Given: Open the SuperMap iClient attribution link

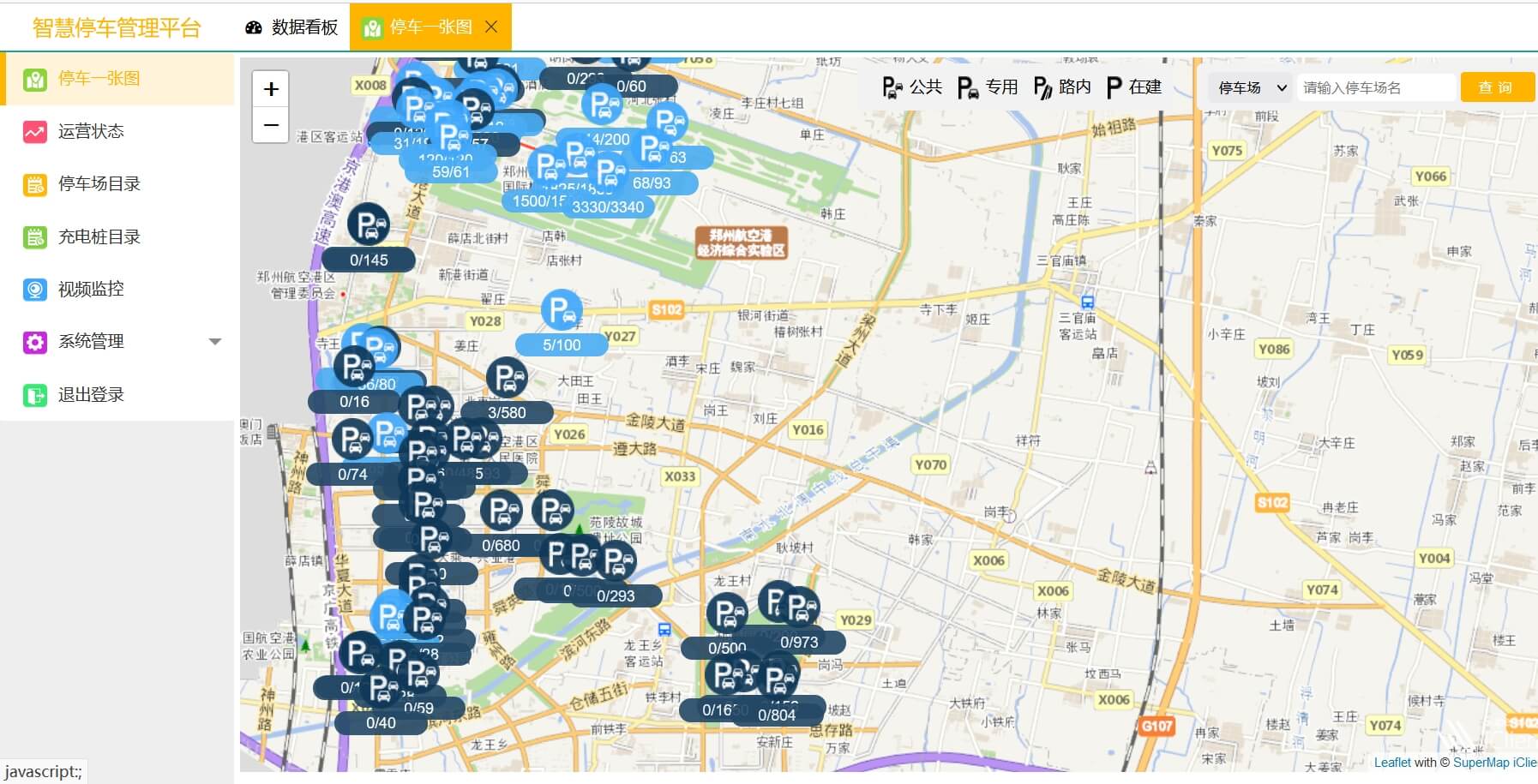Looking at the screenshot, I should coord(1494,763).
